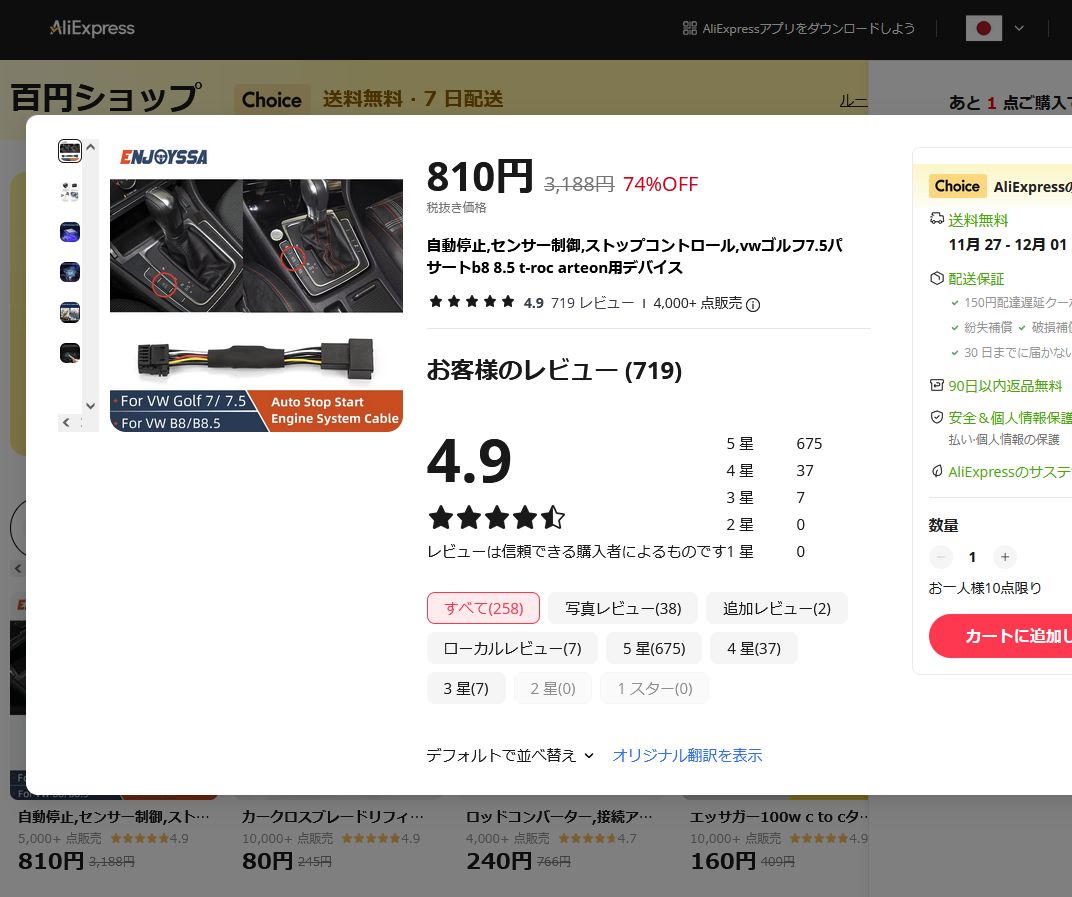Click the truck icon beside 送料無料
Image resolution: width=1072 pixels, height=897 pixels.
(x=937, y=219)
